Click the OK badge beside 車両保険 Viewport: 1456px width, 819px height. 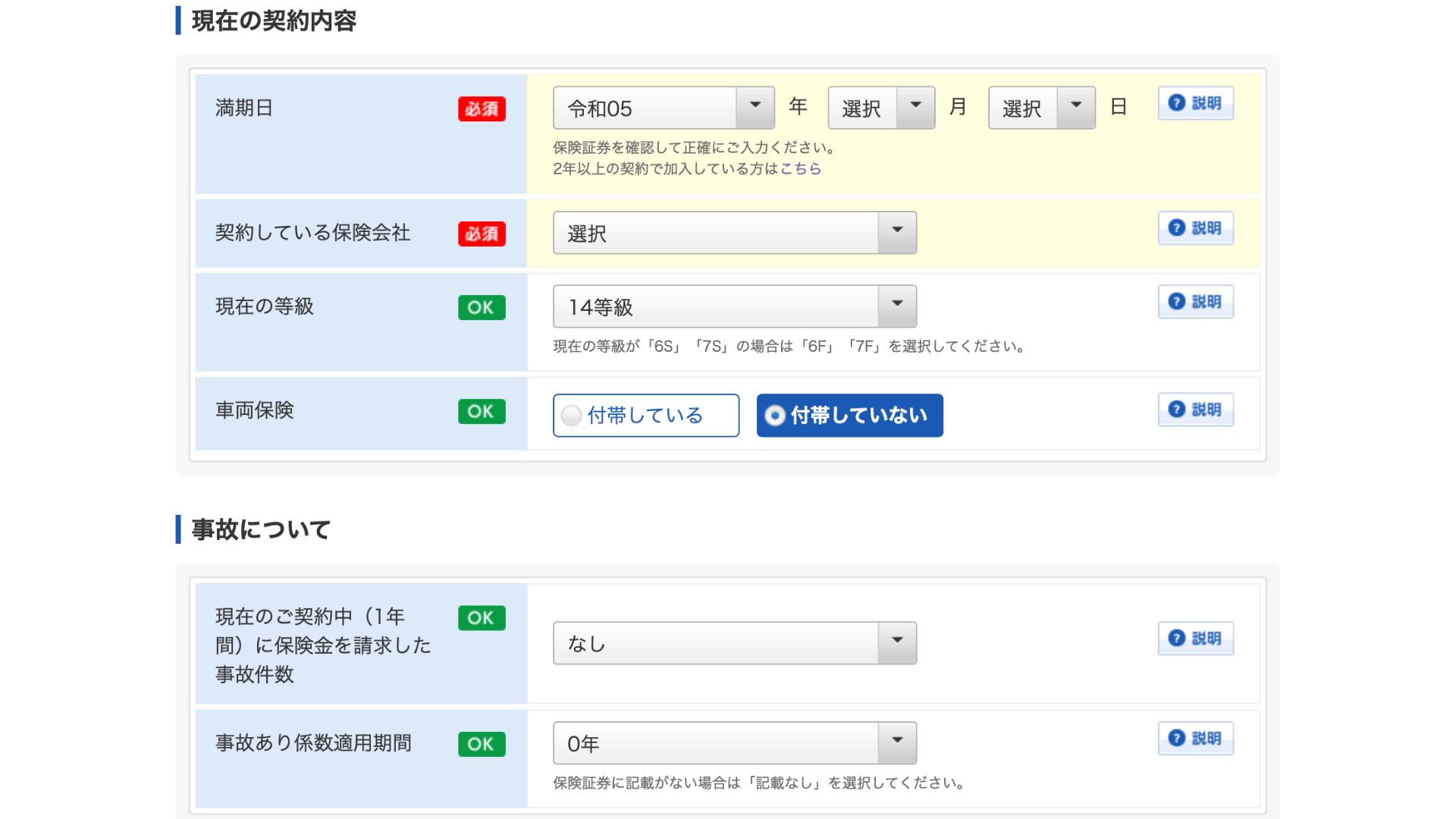click(x=482, y=411)
